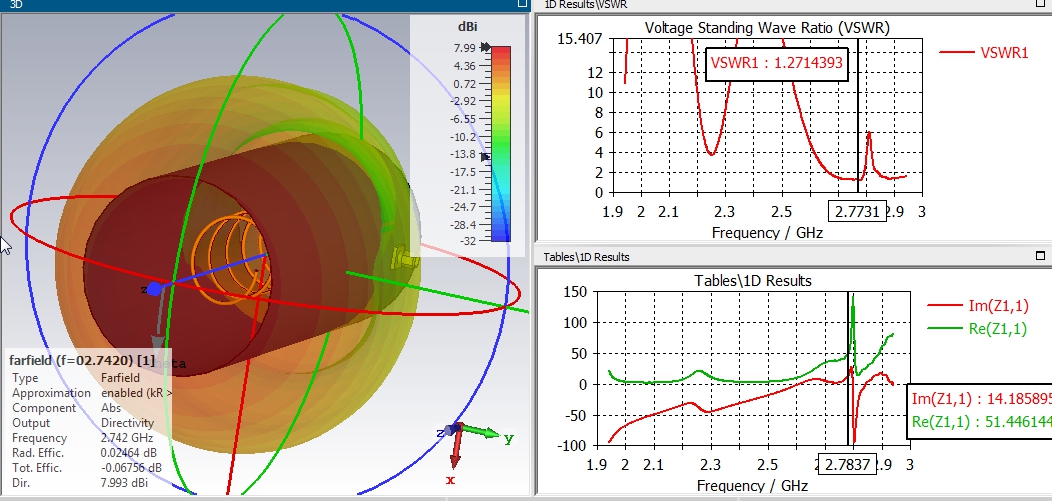1052x501 pixels.
Task: Click the 7.99 maximum legend value
Action: (x=464, y=48)
